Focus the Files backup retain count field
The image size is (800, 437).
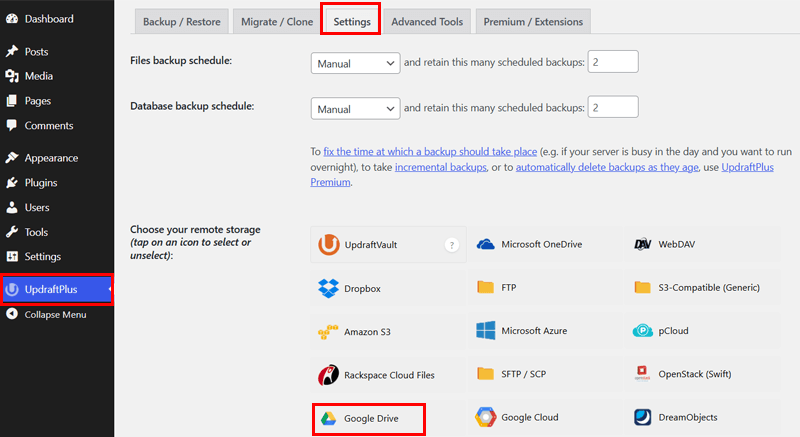click(x=613, y=62)
